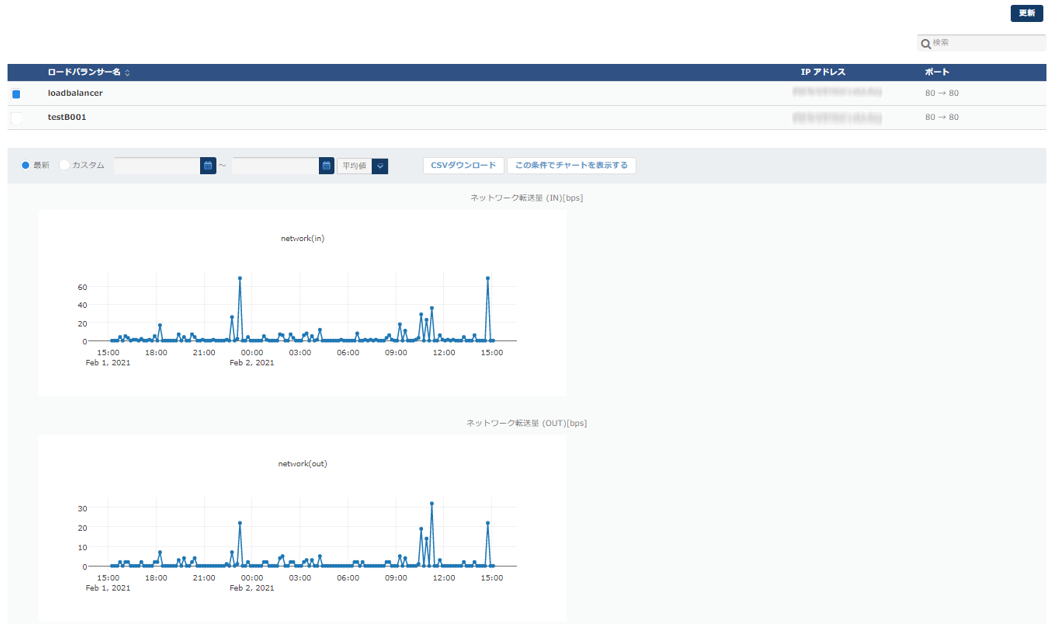Open the end date calendar icon
The height and width of the screenshot is (628, 1048).
pyautogui.click(x=326, y=166)
